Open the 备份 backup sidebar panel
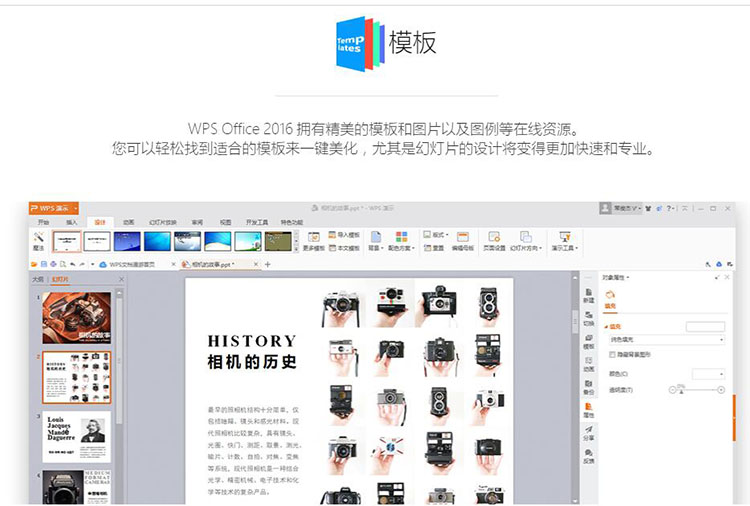Screen dimensions: 750x506 click(588, 387)
